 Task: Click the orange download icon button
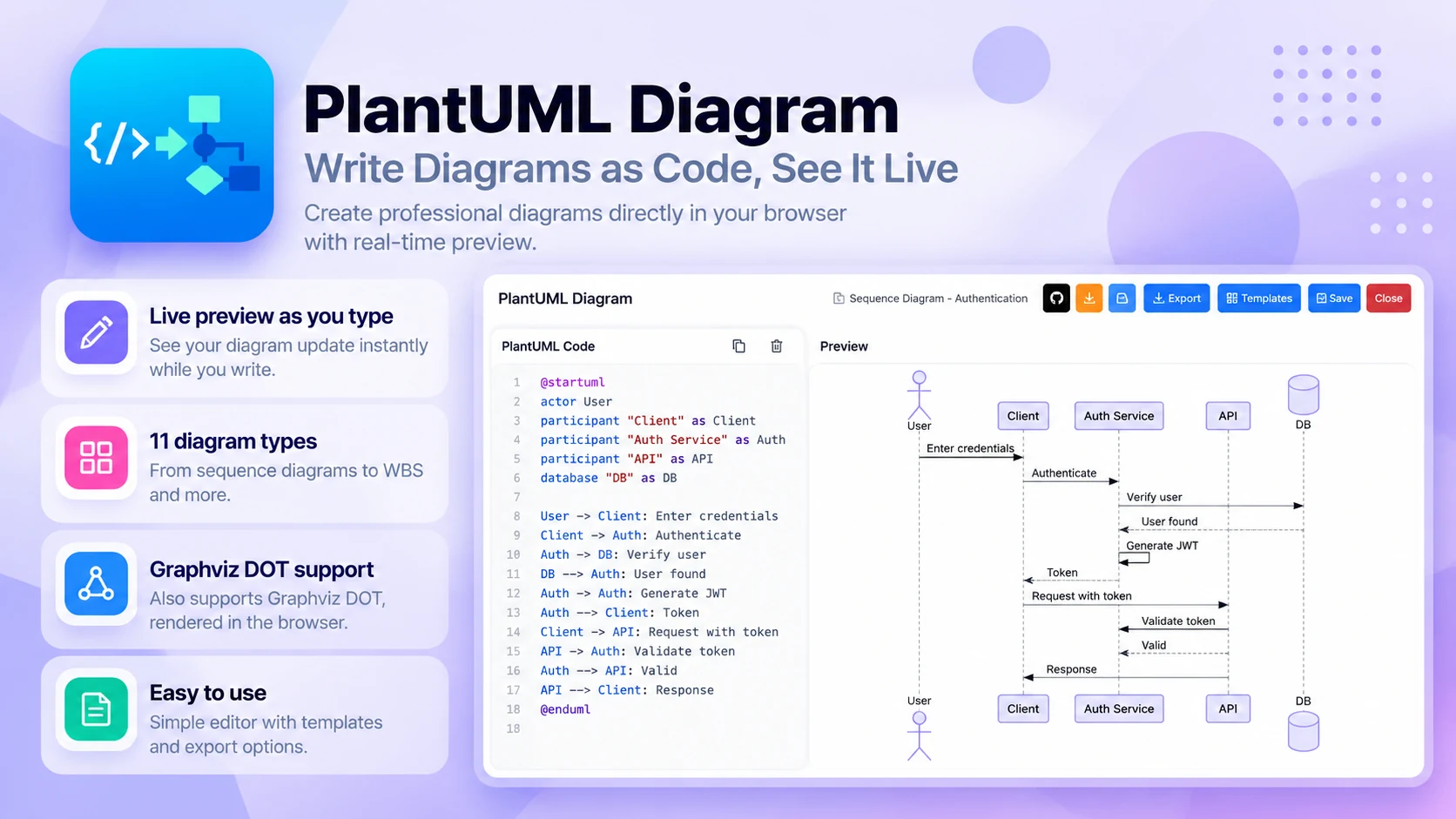1089,299
